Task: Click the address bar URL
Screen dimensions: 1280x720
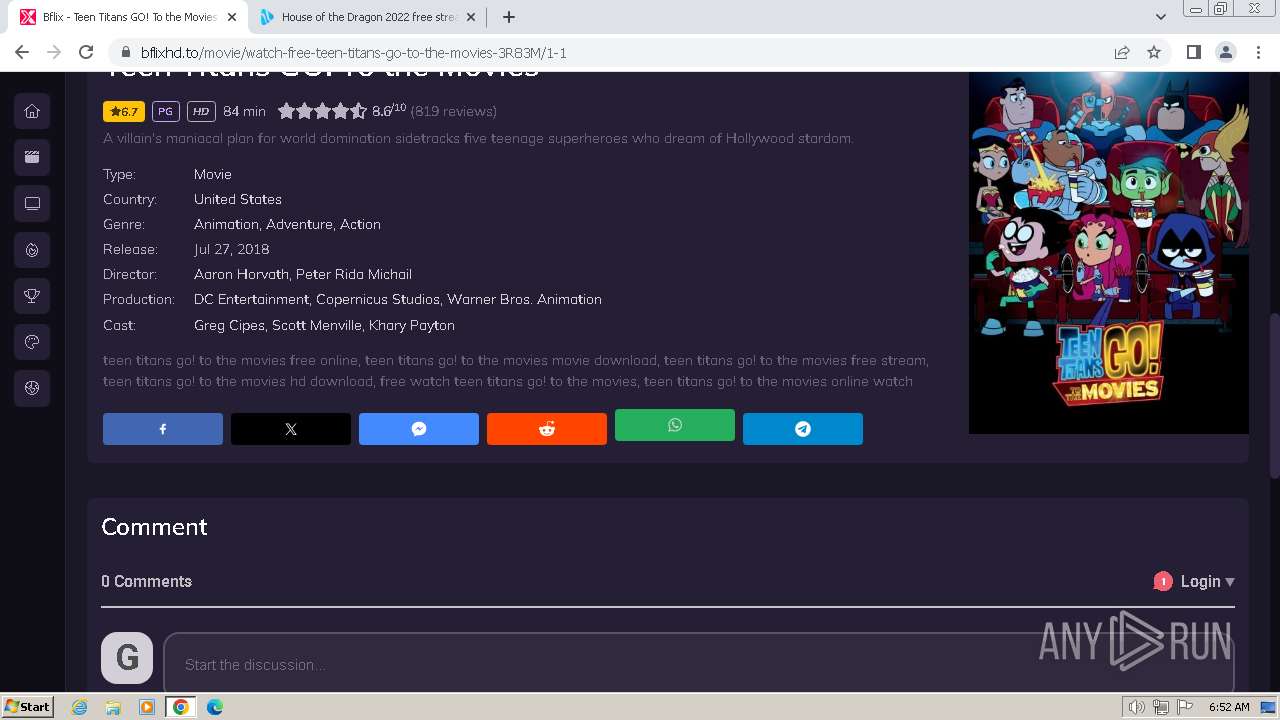Action: [353, 52]
